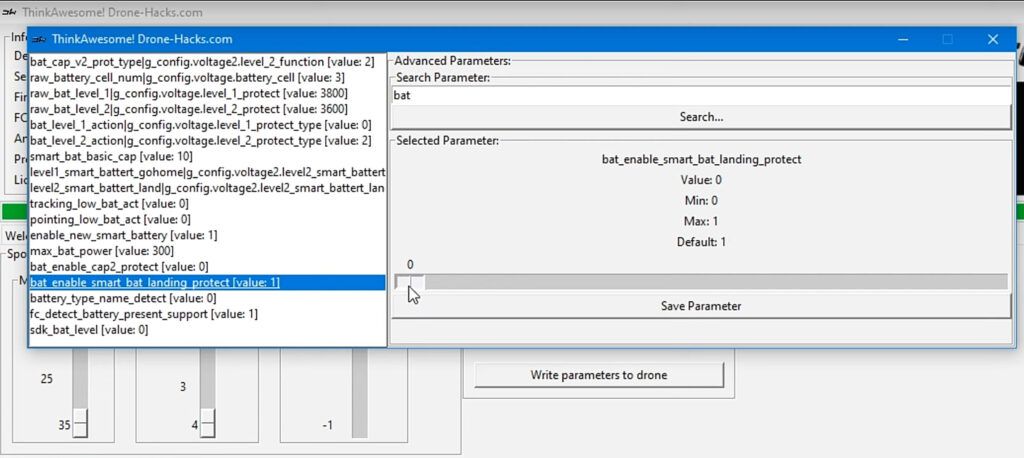Image resolution: width=1024 pixels, height=458 pixels.
Task: Select raw_battery_cell_num parameter row
Action: [207, 78]
